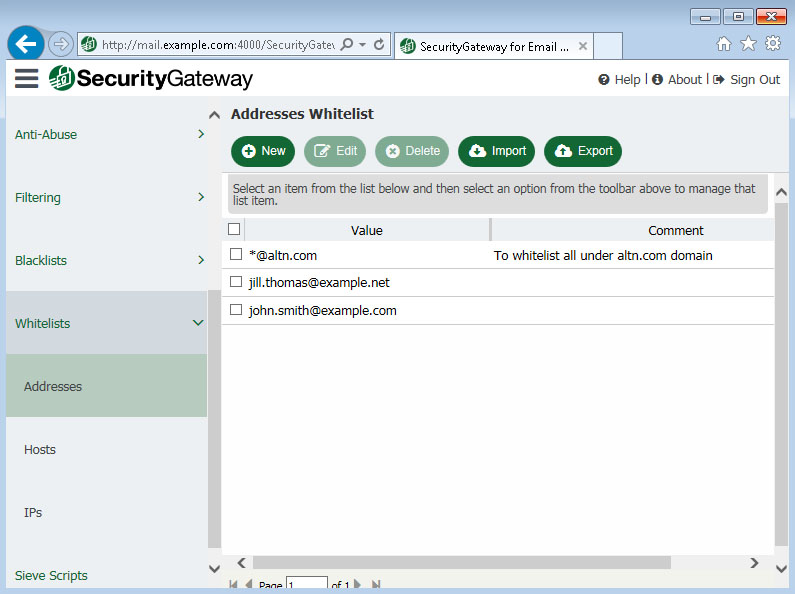Open the About link
The height and width of the screenshot is (594, 795).
(677, 80)
